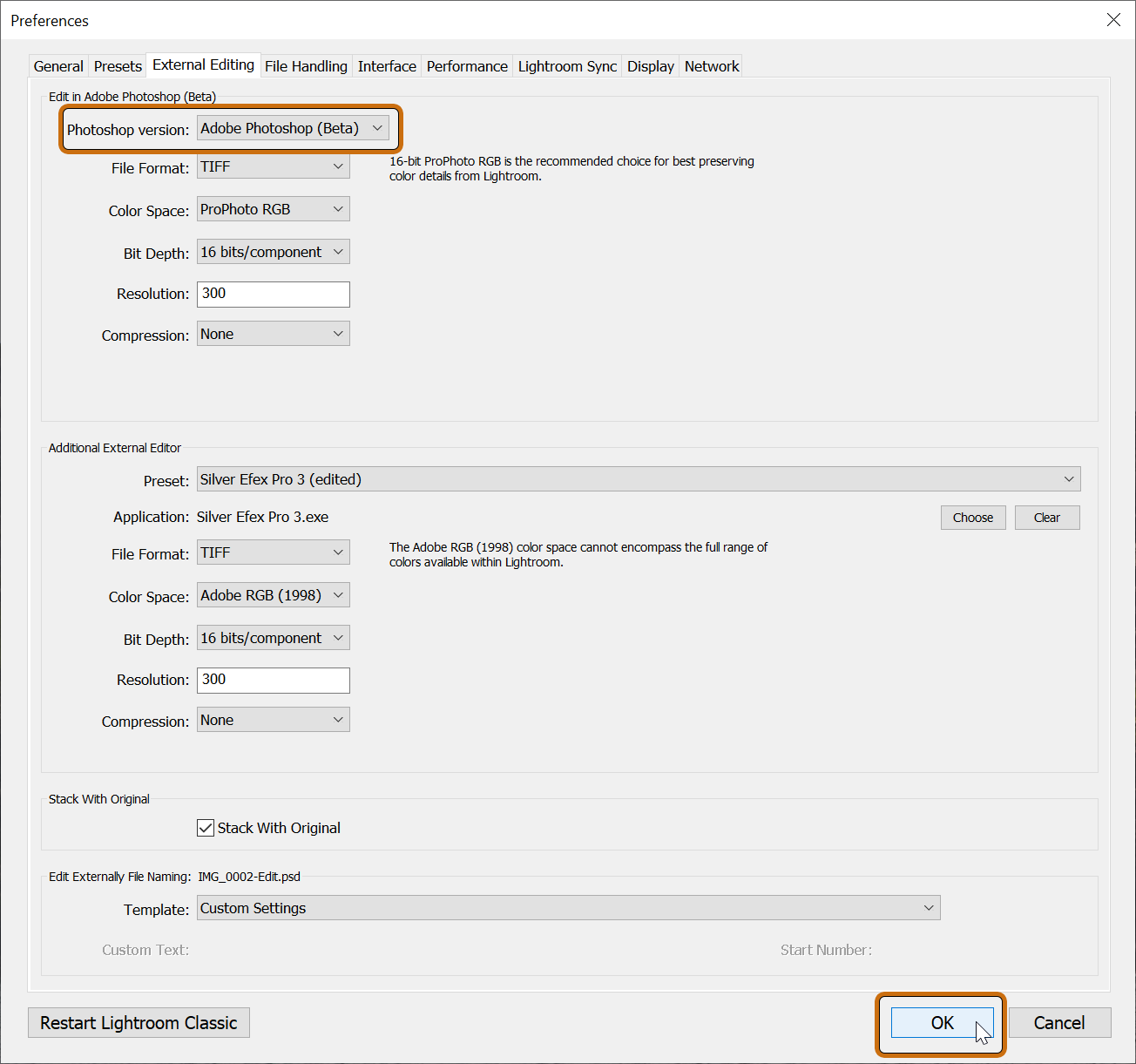This screenshot has height=1064, width=1136.
Task: Open the Template Custom Settings dropdown
Action: pyautogui.click(x=569, y=908)
